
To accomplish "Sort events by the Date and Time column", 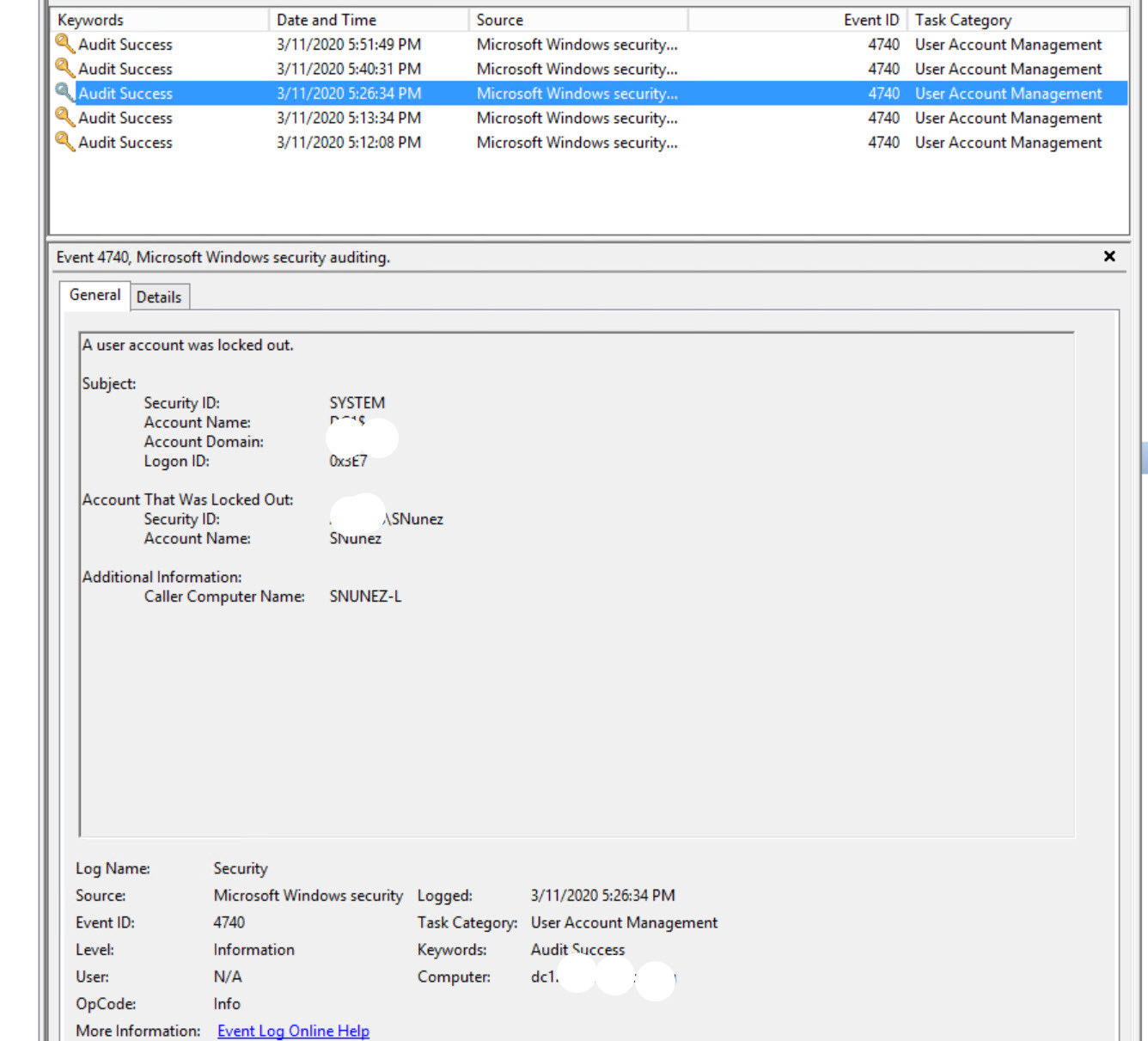I will tap(327, 19).
